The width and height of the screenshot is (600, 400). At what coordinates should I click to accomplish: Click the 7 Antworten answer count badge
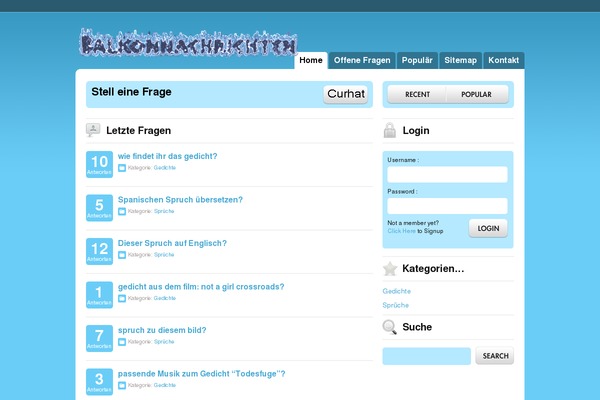99,338
